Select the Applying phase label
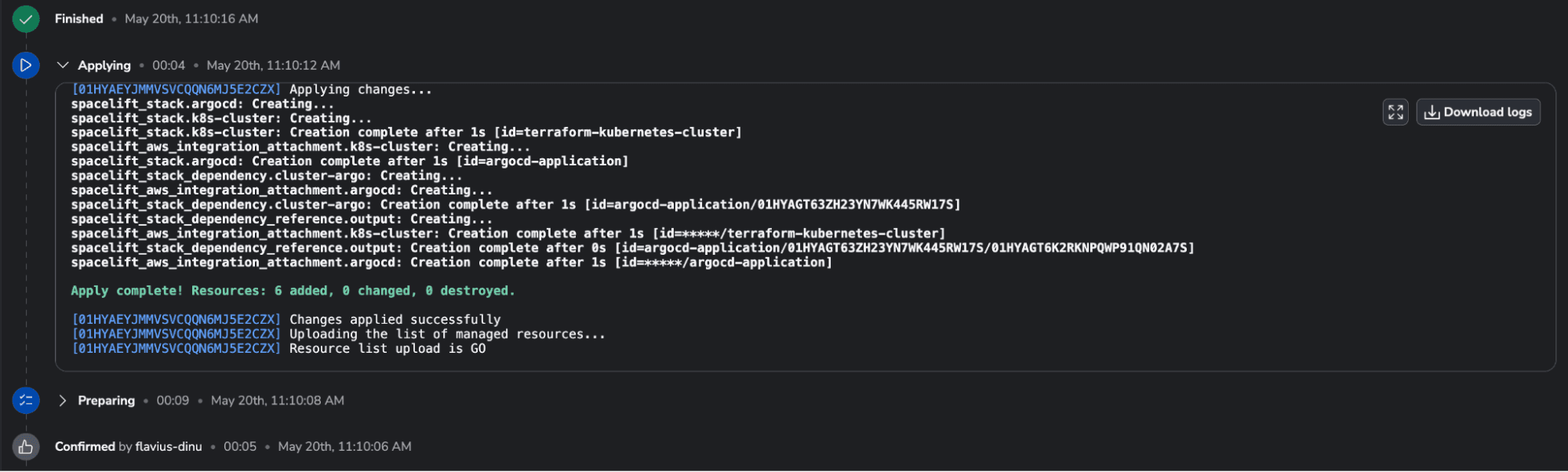Screen dimensions: 1568x472 click(x=103, y=65)
